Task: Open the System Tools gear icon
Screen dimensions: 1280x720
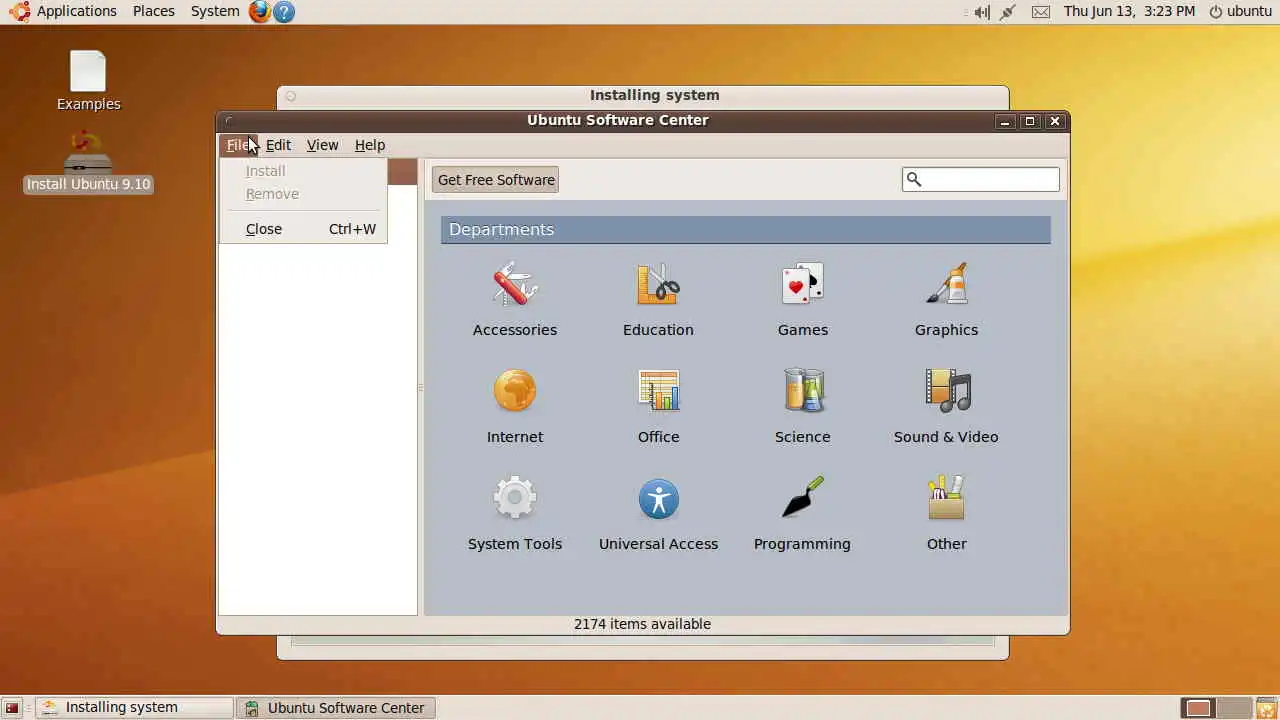Action: 515,498
